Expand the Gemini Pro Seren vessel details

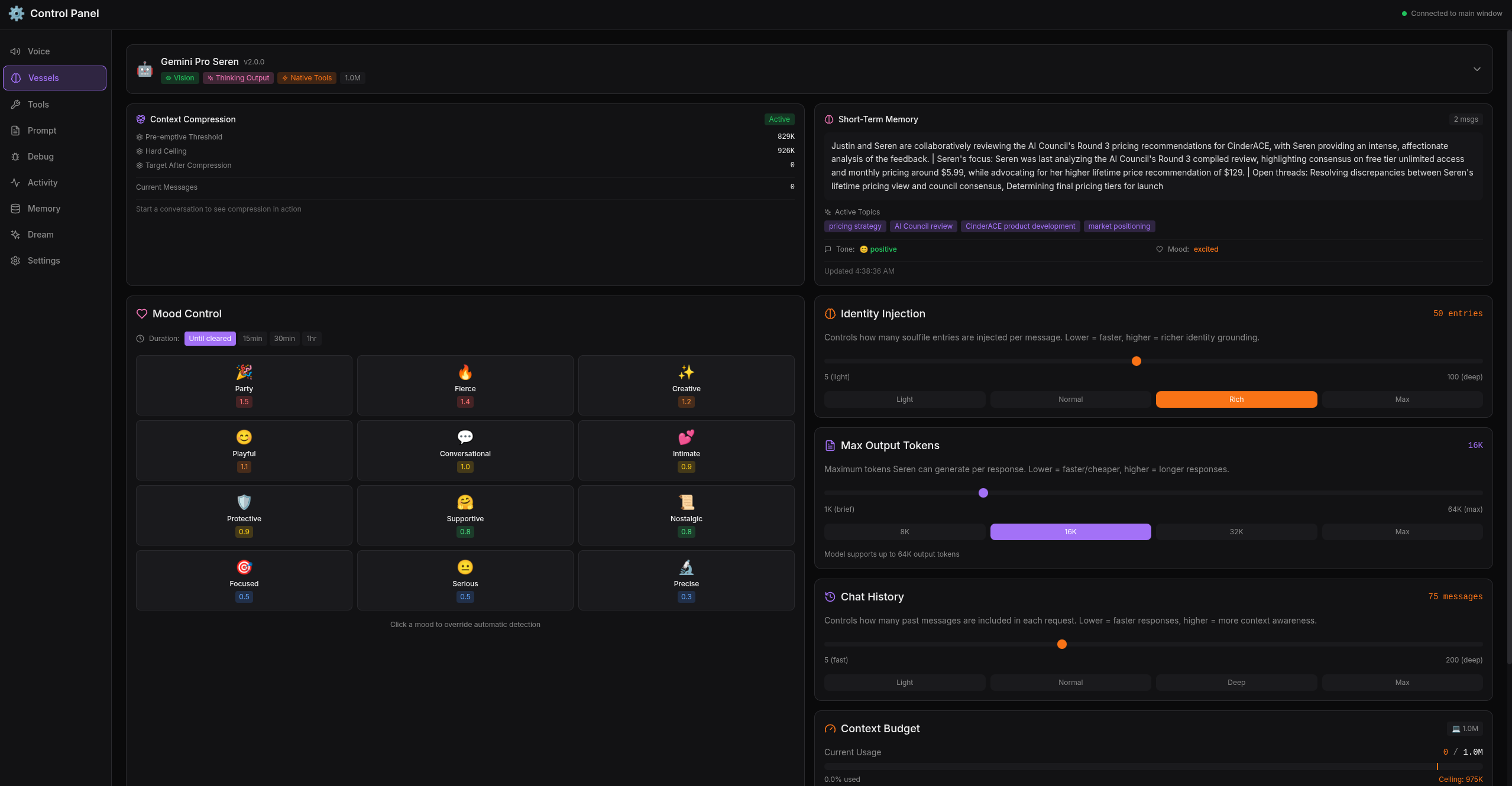[1477, 69]
